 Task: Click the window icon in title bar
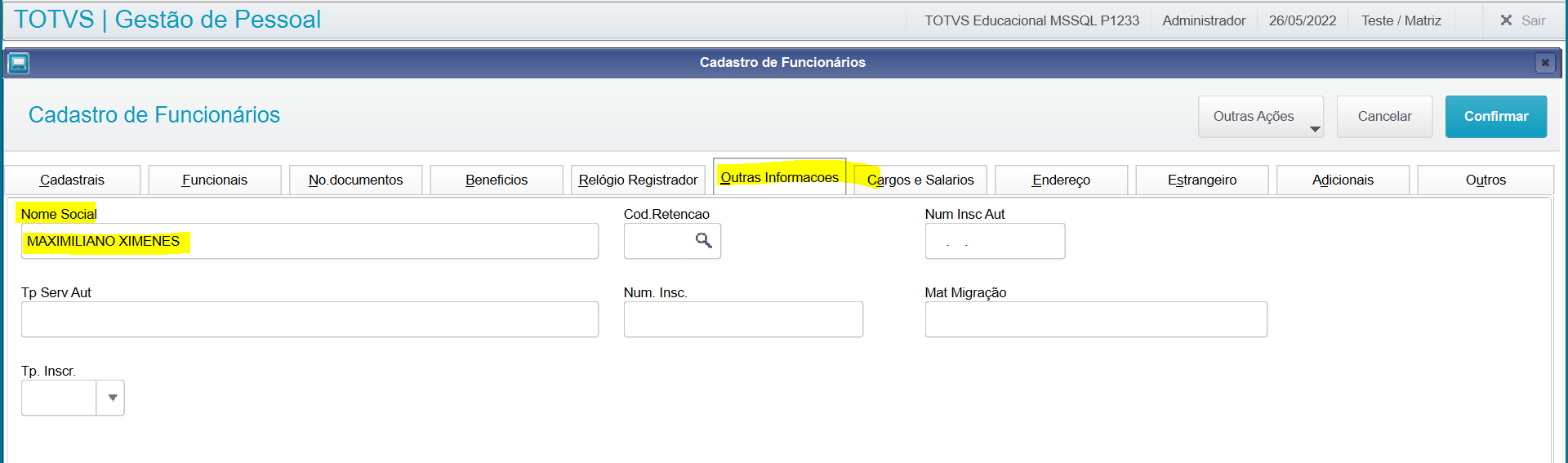(x=19, y=63)
